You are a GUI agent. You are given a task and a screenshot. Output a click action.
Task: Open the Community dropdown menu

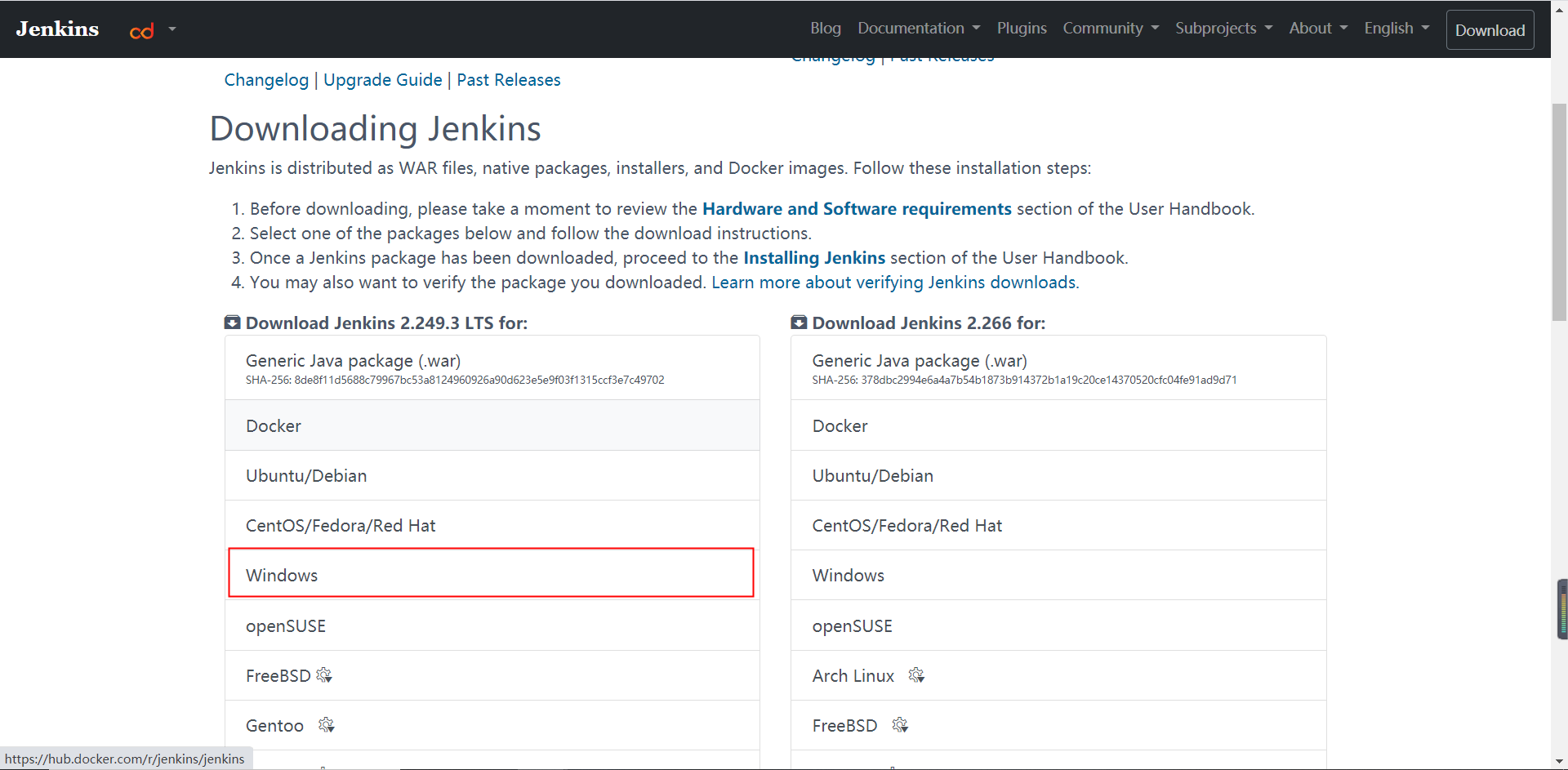coord(1111,29)
